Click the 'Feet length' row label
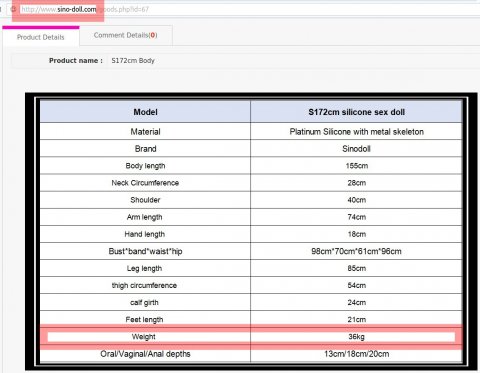Image resolution: width=480 pixels, height=373 pixels. (x=144, y=320)
